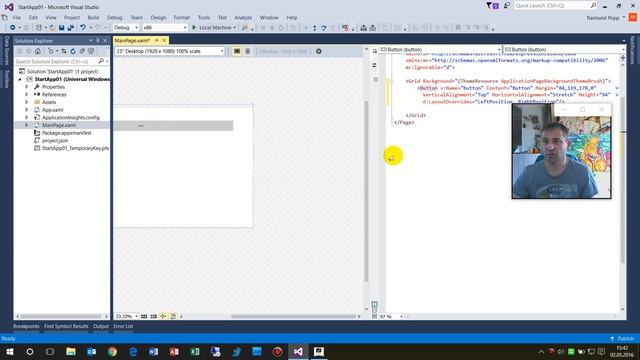Open the Format menu
The height and width of the screenshot is (360, 640).
coord(182,18)
